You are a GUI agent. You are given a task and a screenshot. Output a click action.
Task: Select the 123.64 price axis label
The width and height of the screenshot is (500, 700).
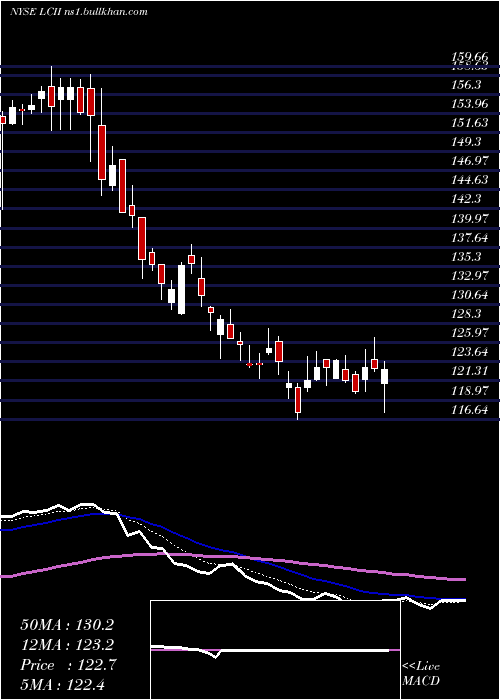click(470, 352)
